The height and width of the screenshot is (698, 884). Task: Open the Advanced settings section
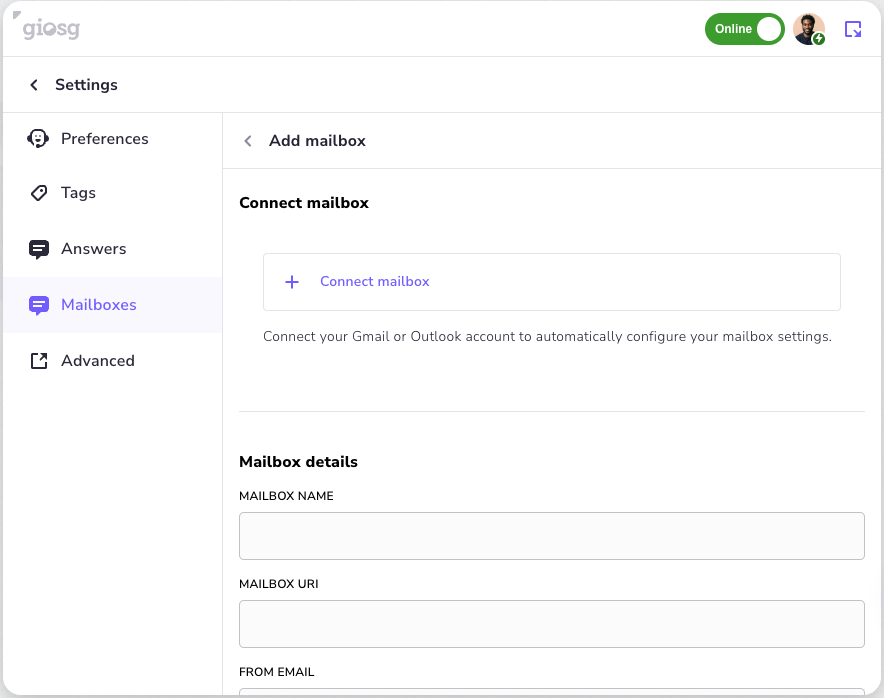click(99, 360)
